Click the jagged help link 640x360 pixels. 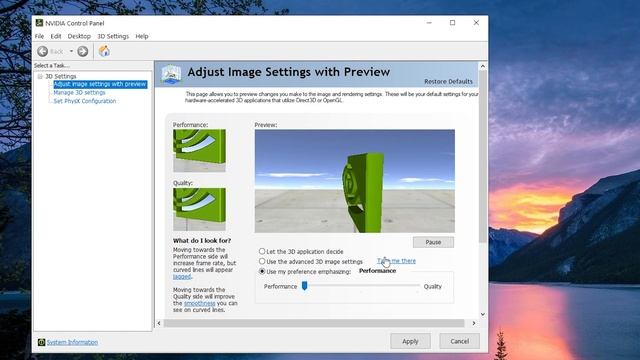[182, 277]
